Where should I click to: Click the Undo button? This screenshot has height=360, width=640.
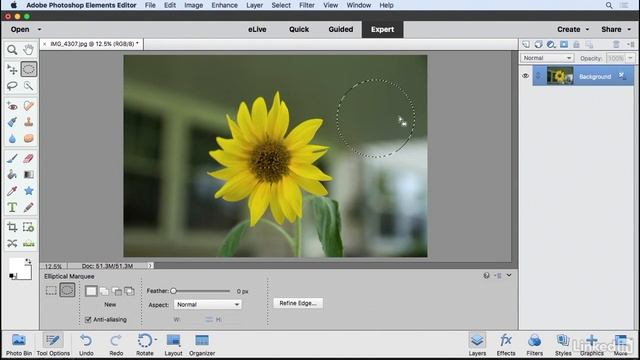[86, 345]
